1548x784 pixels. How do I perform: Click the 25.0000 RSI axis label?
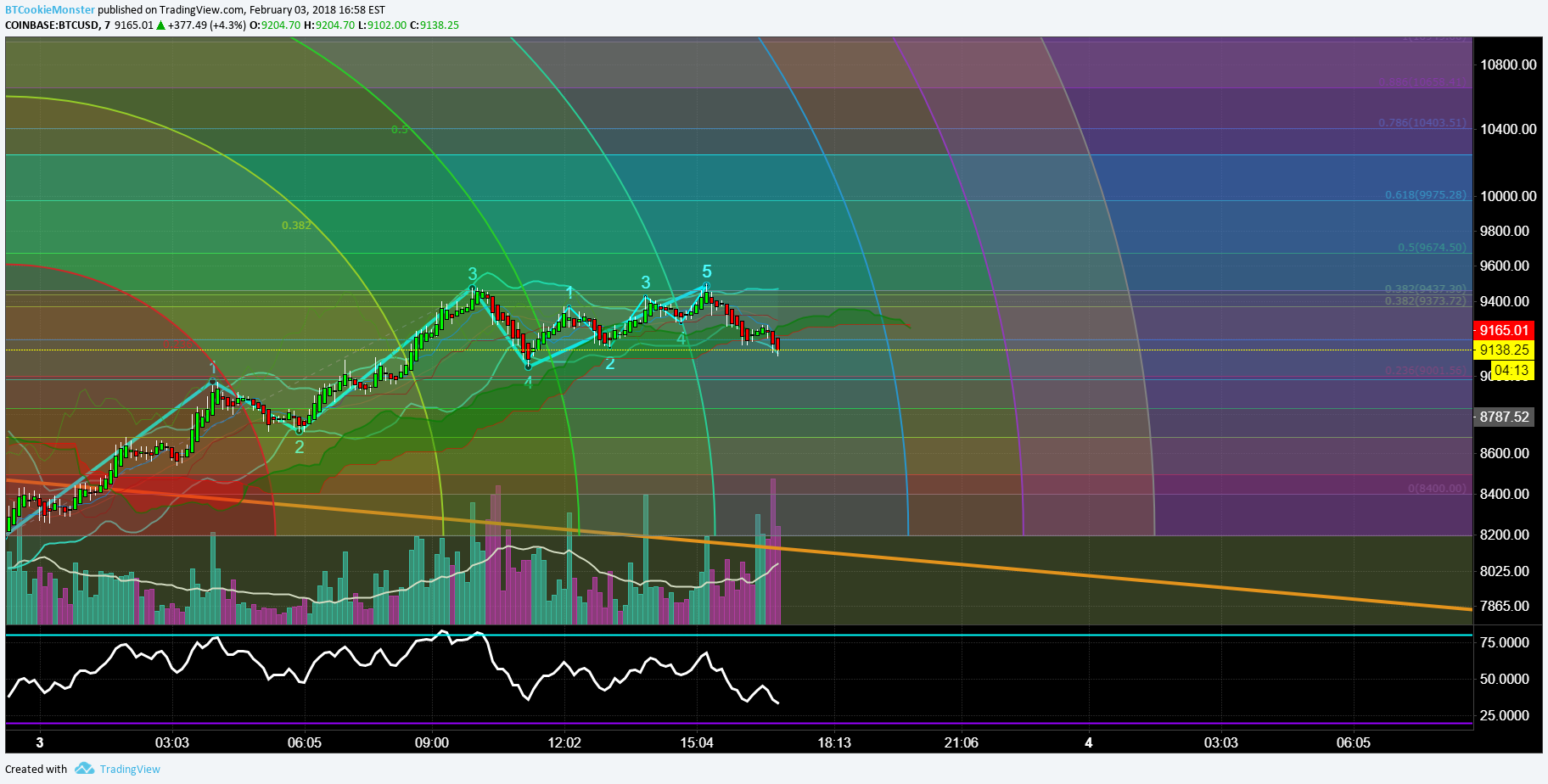1505,715
